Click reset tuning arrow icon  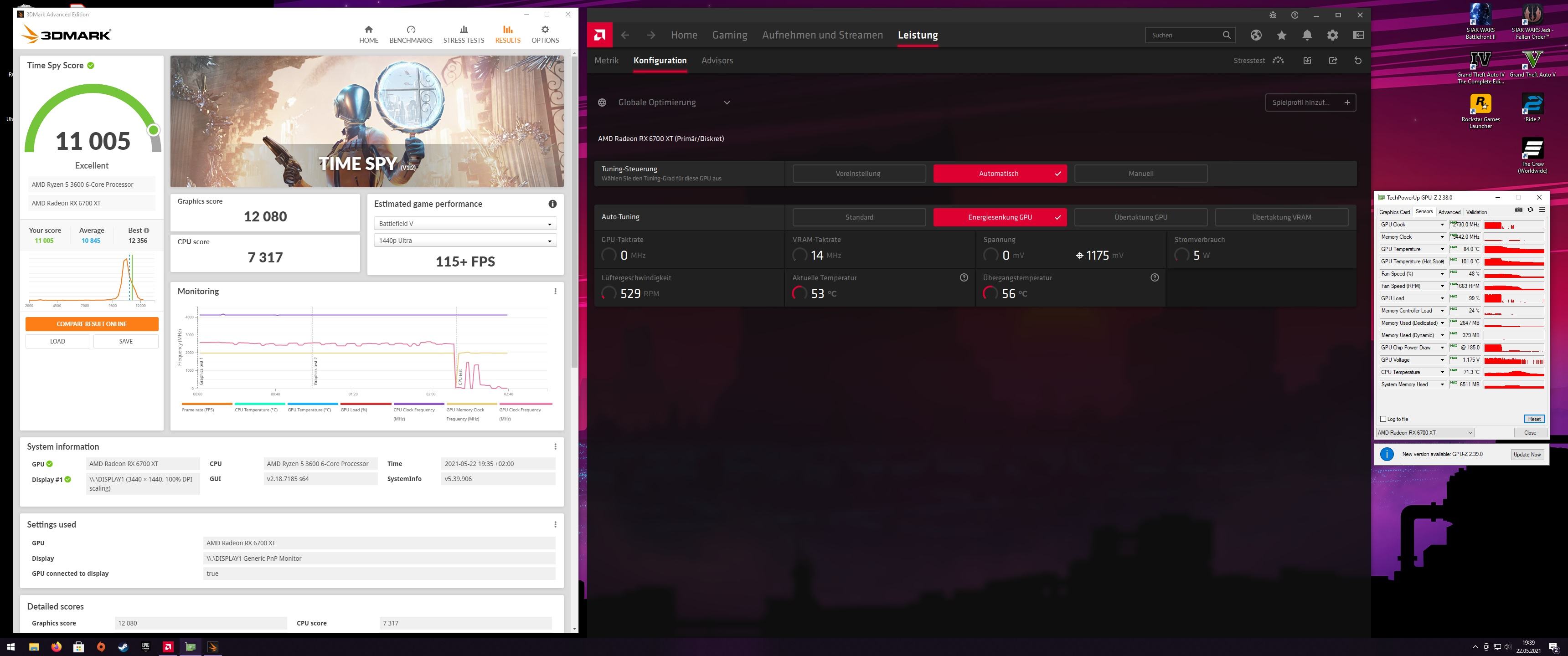pyautogui.click(x=1357, y=61)
